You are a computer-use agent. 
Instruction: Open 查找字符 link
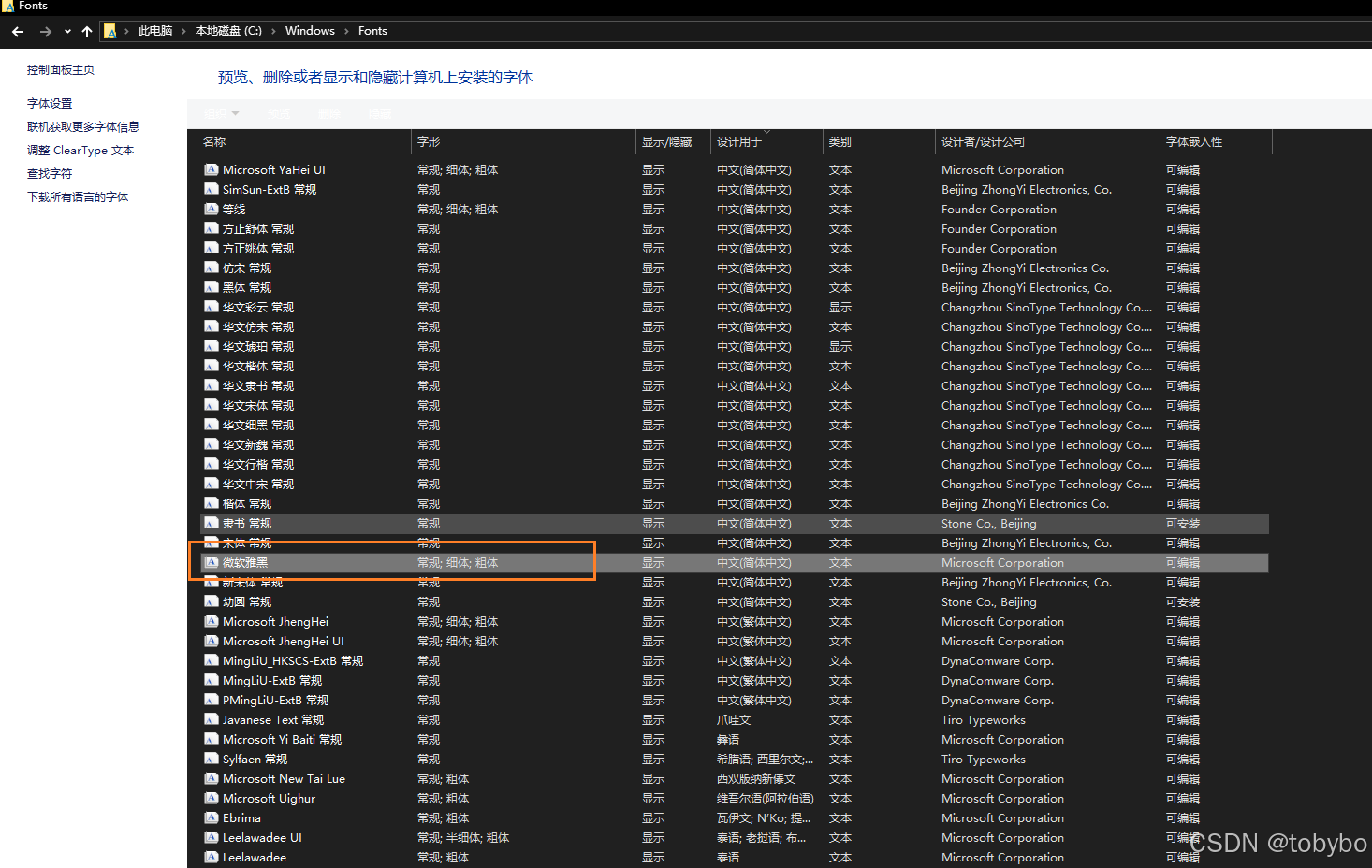(50, 174)
